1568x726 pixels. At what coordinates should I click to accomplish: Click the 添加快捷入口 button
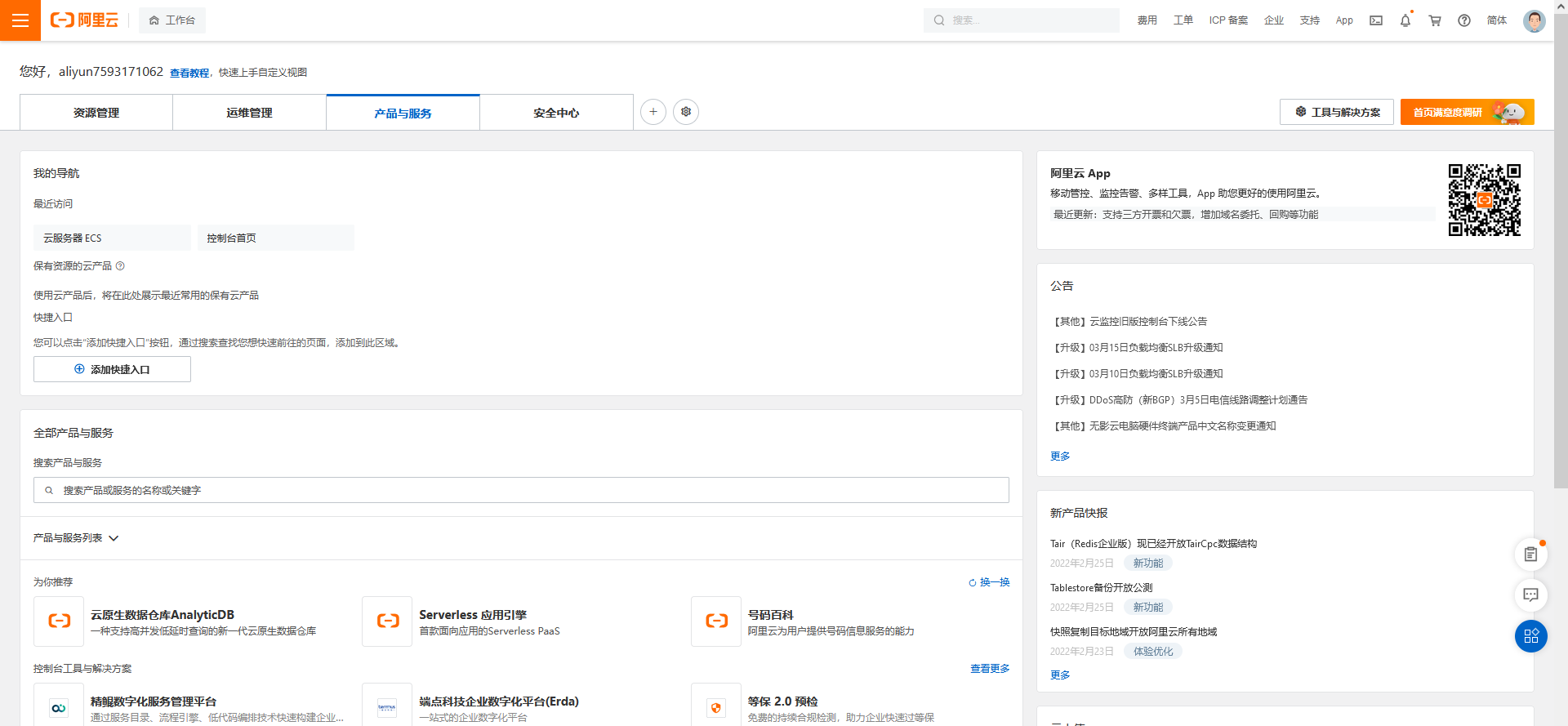pyautogui.click(x=112, y=369)
